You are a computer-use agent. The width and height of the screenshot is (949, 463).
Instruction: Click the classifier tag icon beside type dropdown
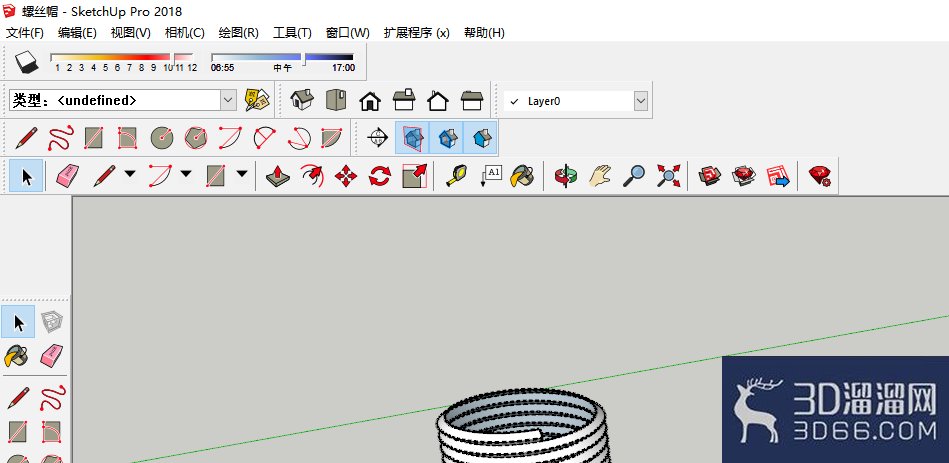(x=257, y=100)
